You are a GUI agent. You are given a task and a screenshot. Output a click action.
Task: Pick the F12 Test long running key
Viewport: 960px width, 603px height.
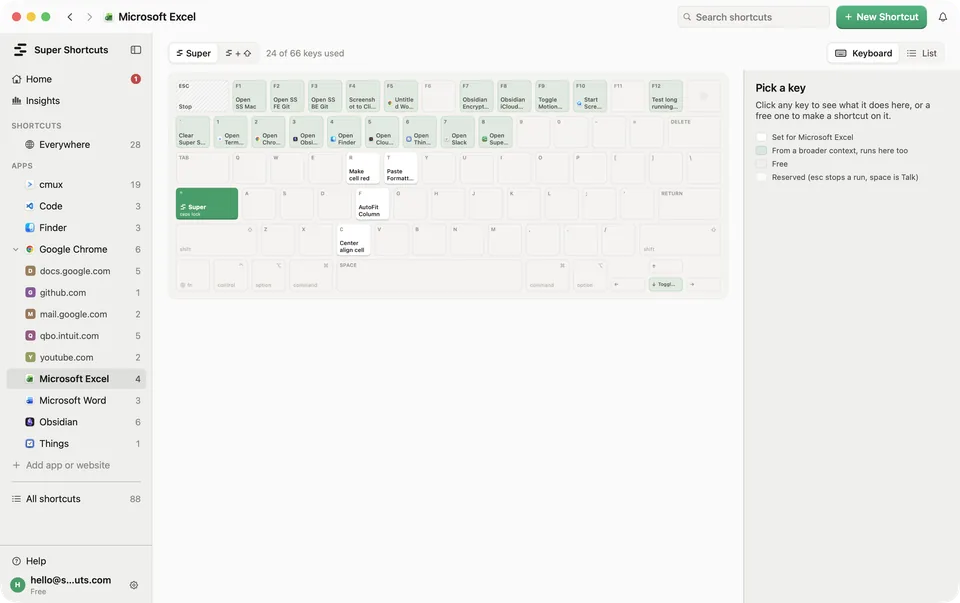[666, 96]
